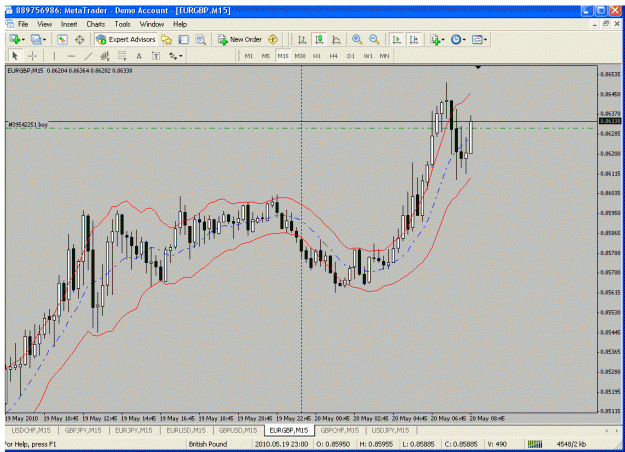Select the Horizontal Line drawing tool
This screenshot has height=452, width=625.
coord(71,56)
